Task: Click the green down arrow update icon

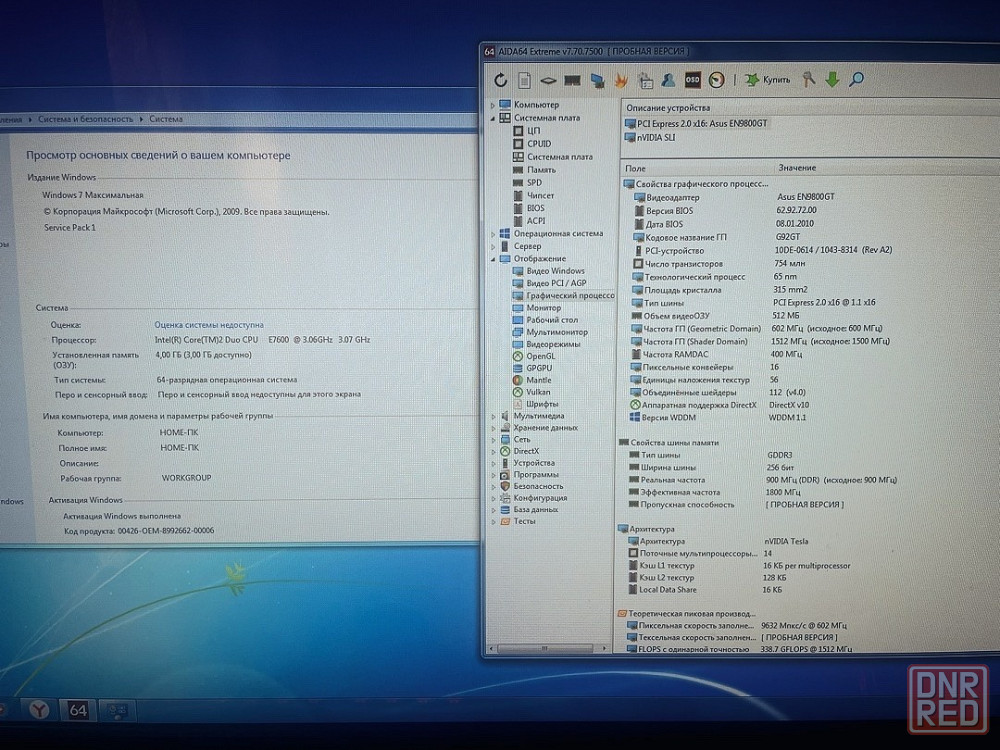Action: click(x=832, y=80)
